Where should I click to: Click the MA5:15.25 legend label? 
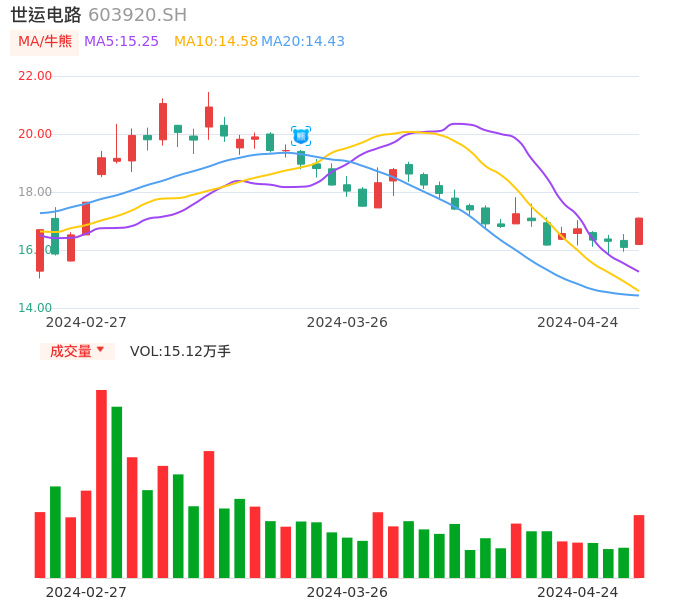121,42
